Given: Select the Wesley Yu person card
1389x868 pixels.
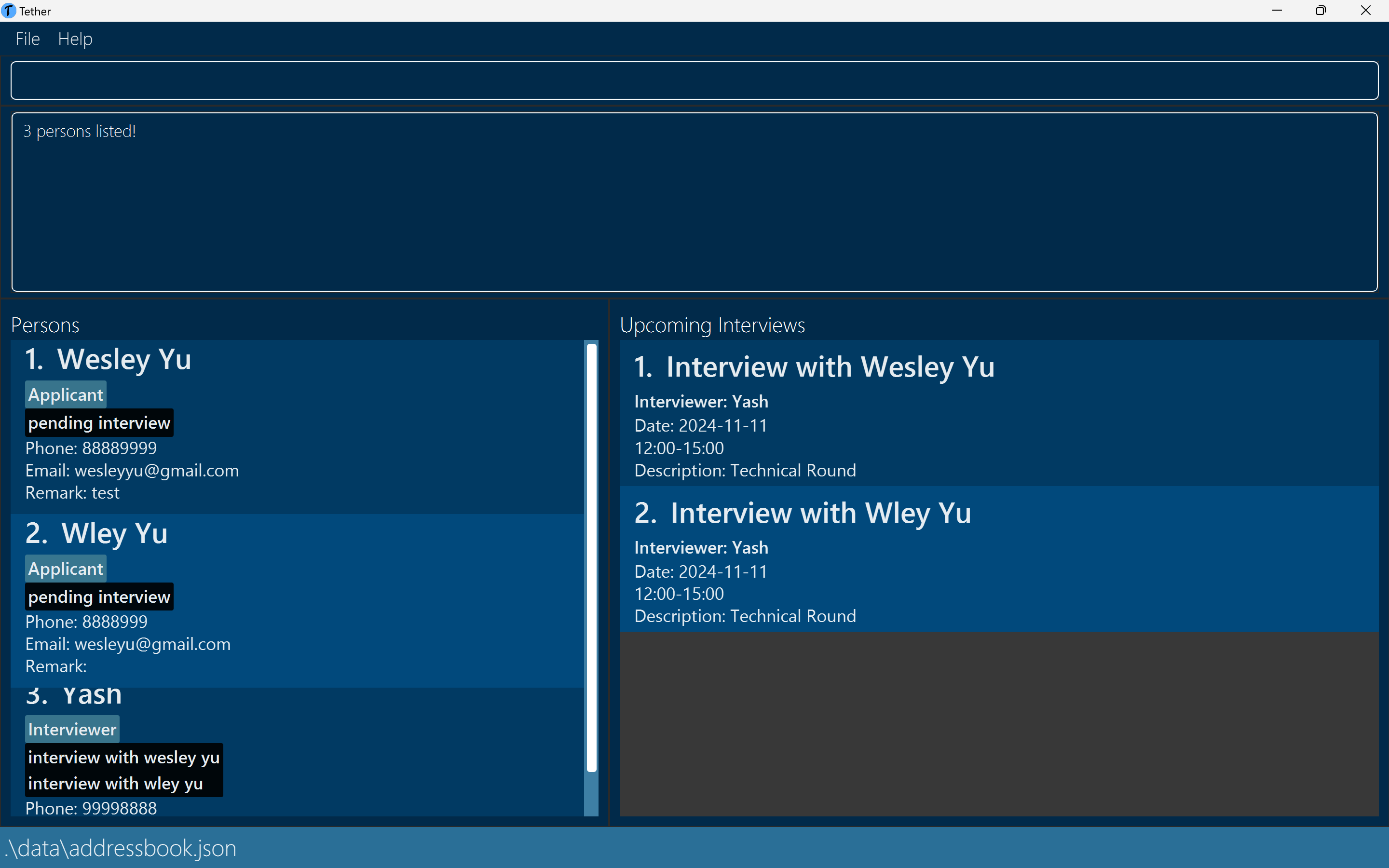Looking at the screenshot, I should click(x=344, y=427).
